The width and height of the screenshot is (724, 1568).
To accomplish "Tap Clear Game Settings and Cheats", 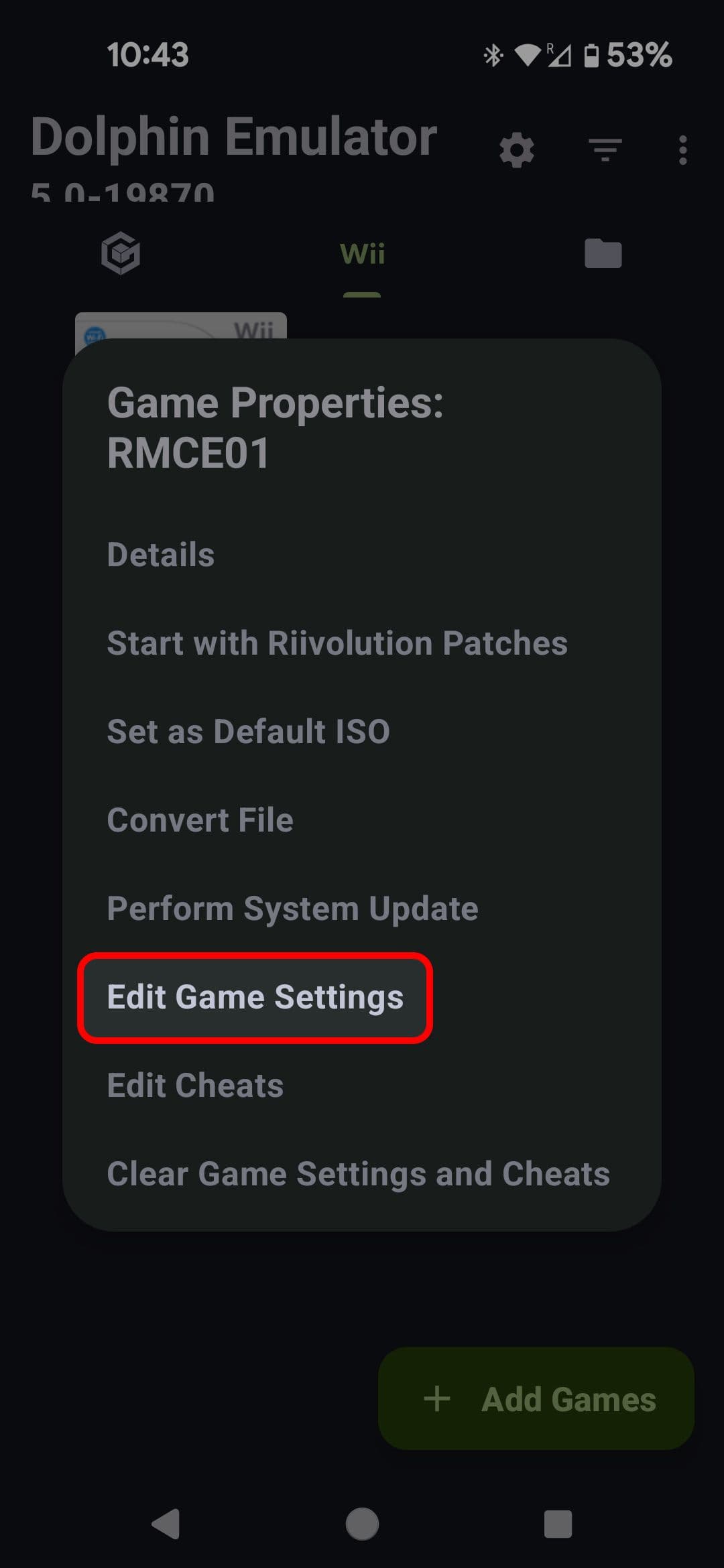I will click(358, 1174).
